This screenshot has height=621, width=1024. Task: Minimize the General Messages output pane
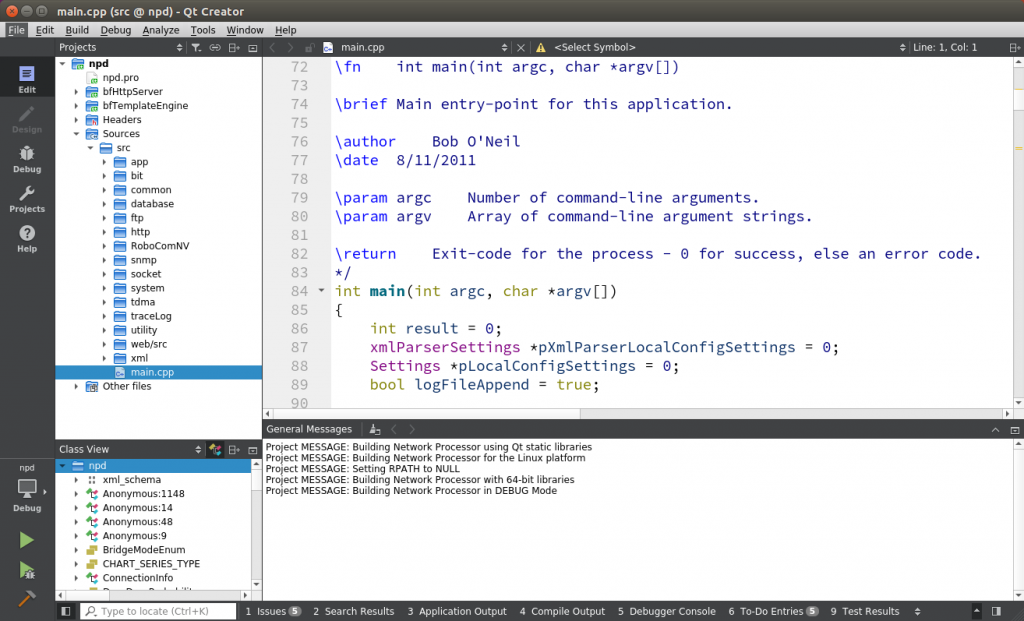(994, 429)
